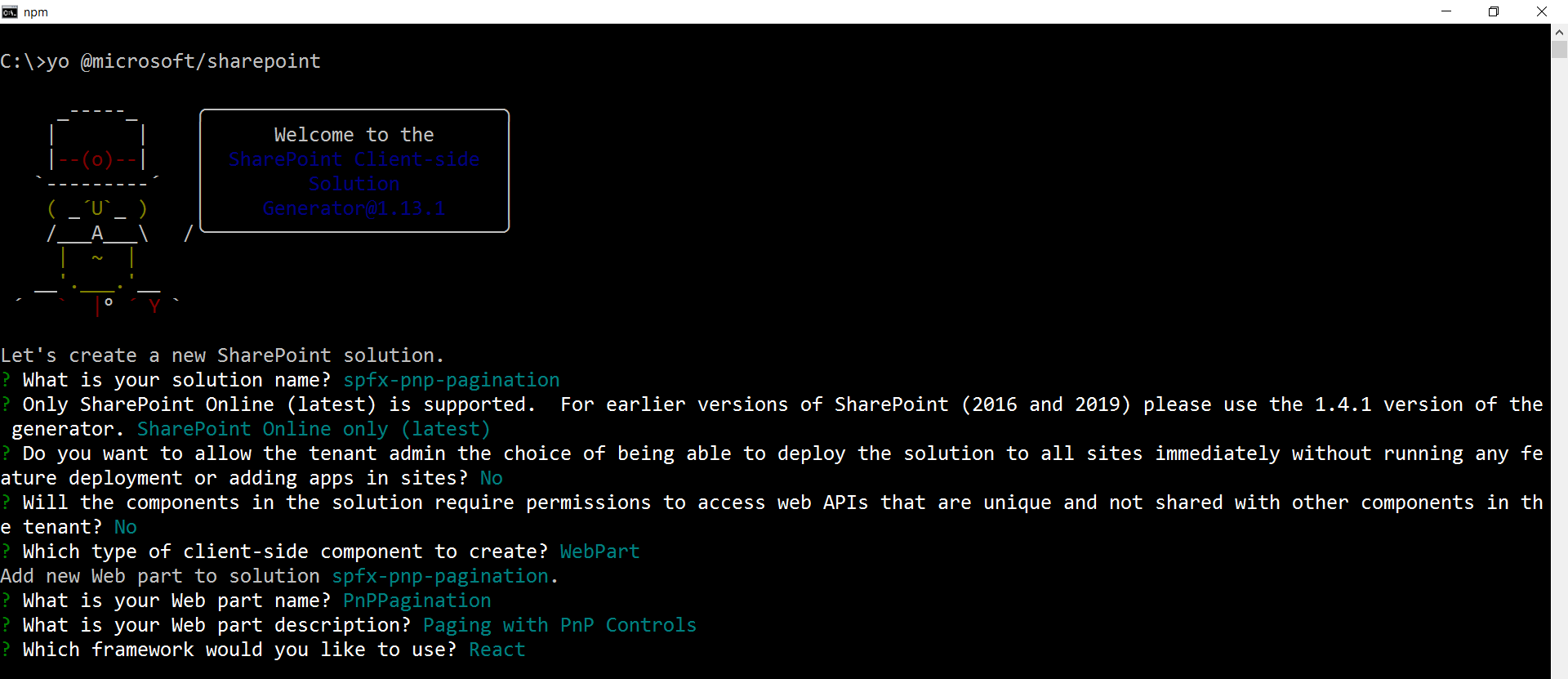Click the PnPPagination web part name
The height and width of the screenshot is (679, 1568).
pos(416,601)
